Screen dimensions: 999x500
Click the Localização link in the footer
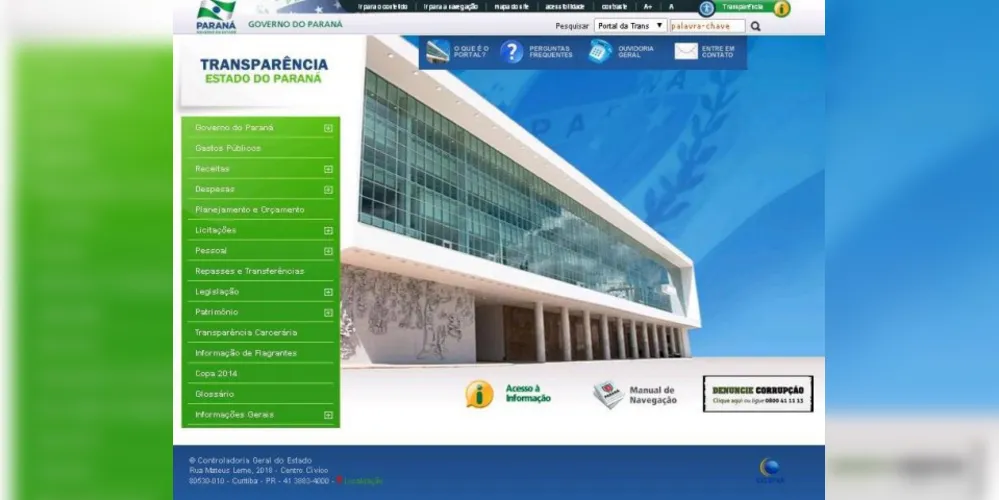pyautogui.click(x=364, y=481)
